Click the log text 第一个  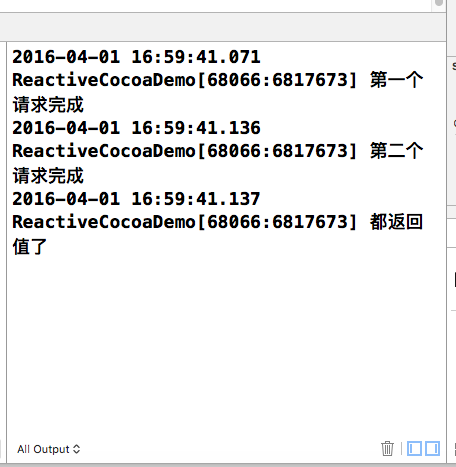396,80
